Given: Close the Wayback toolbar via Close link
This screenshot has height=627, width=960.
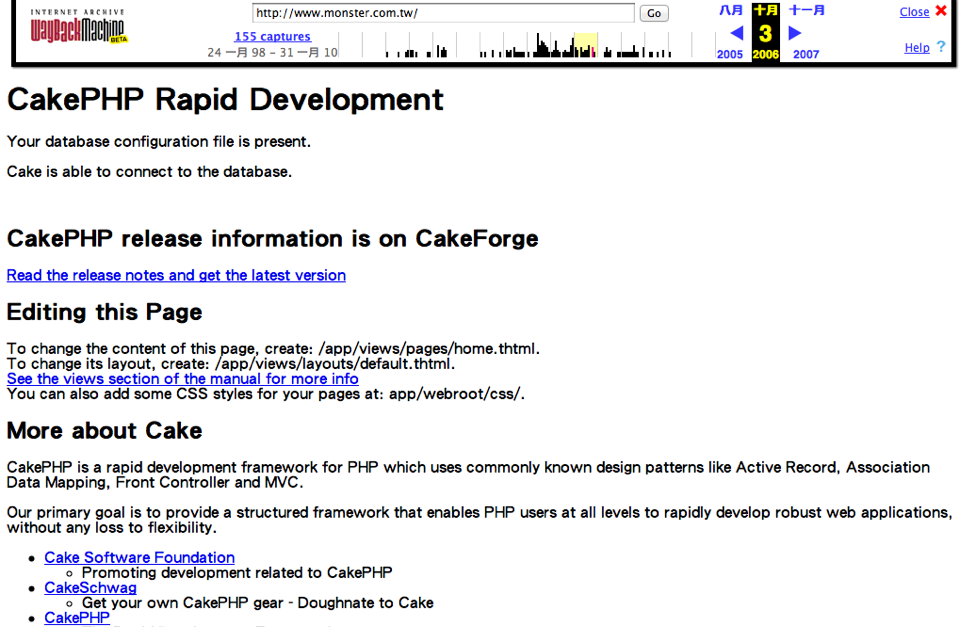Looking at the screenshot, I should click(x=914, y=12).
